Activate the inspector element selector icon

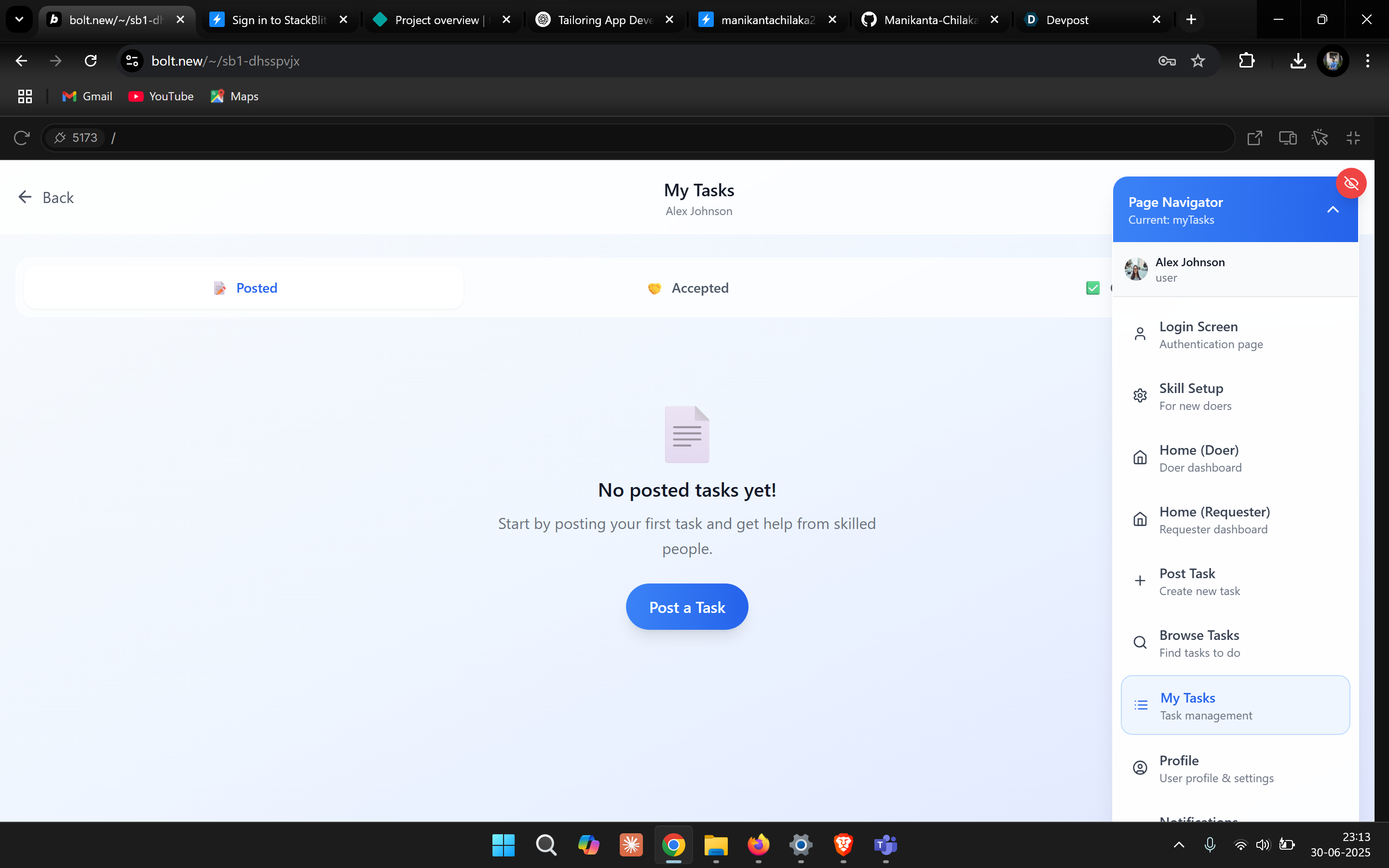(1320, 138)
